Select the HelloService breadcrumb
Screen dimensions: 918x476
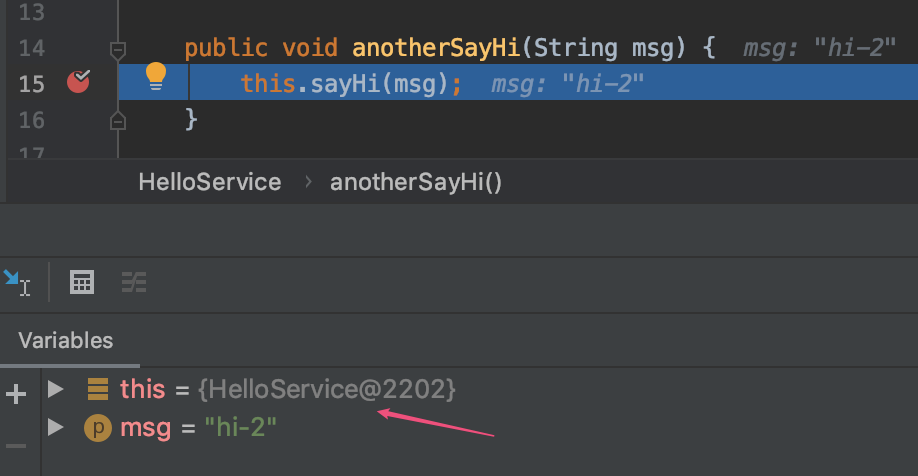coord(210,182)
